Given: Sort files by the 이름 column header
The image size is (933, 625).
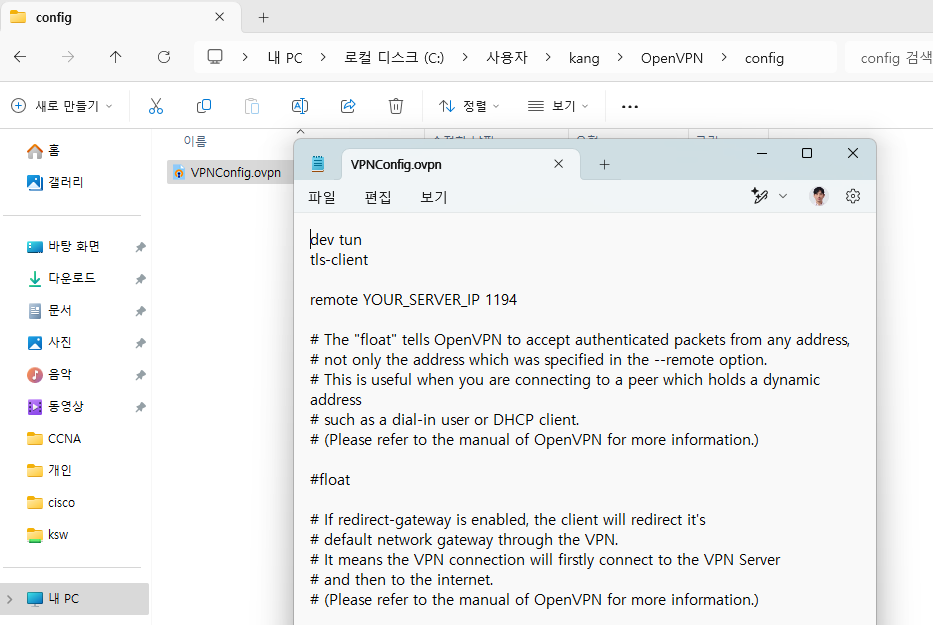Looking at the screenshot, I should click(195, 141).
